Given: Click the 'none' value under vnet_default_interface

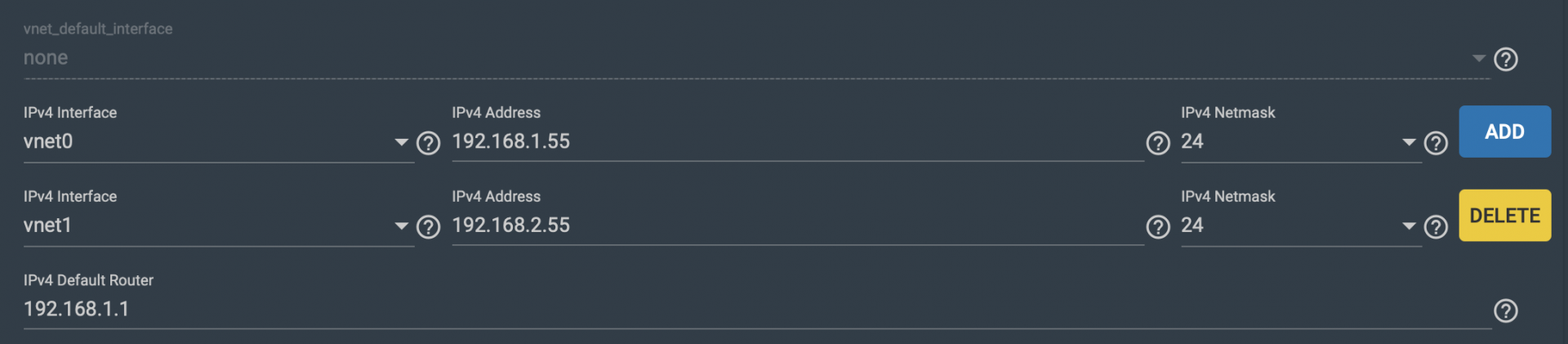Looking at the screenshot, I should coord(46,58).
